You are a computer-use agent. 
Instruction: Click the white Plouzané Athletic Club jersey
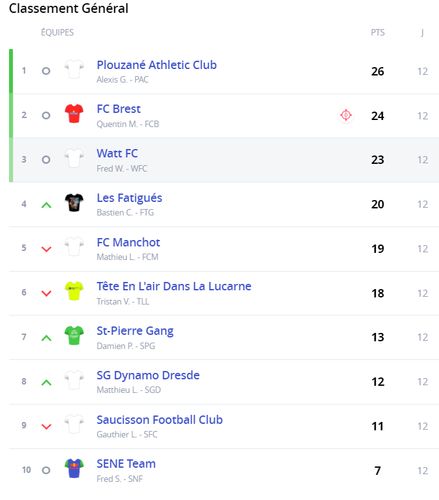pos(74,69)
